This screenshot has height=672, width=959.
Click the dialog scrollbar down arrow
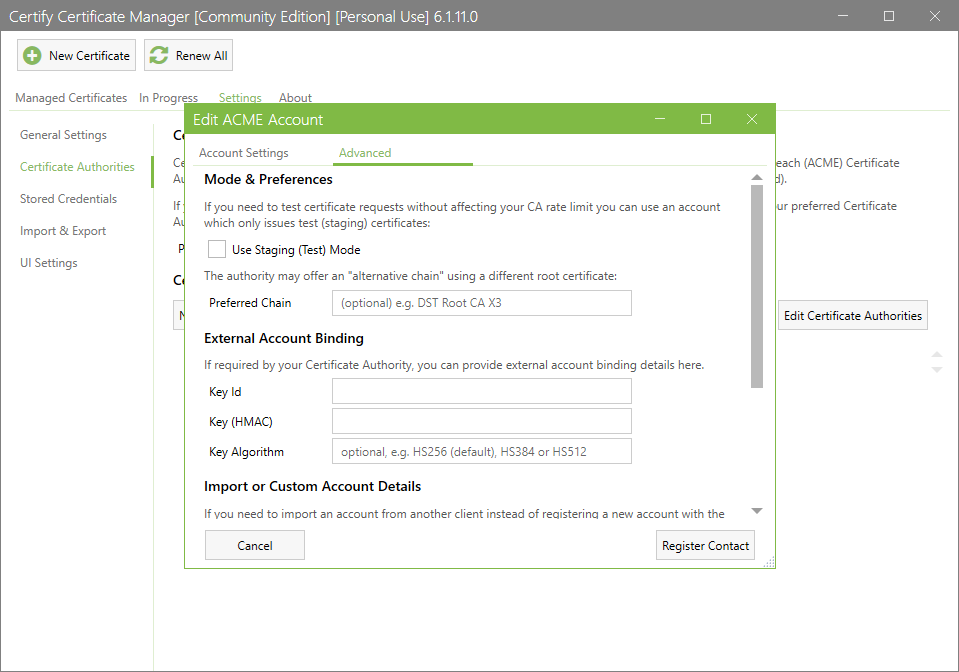757,511
